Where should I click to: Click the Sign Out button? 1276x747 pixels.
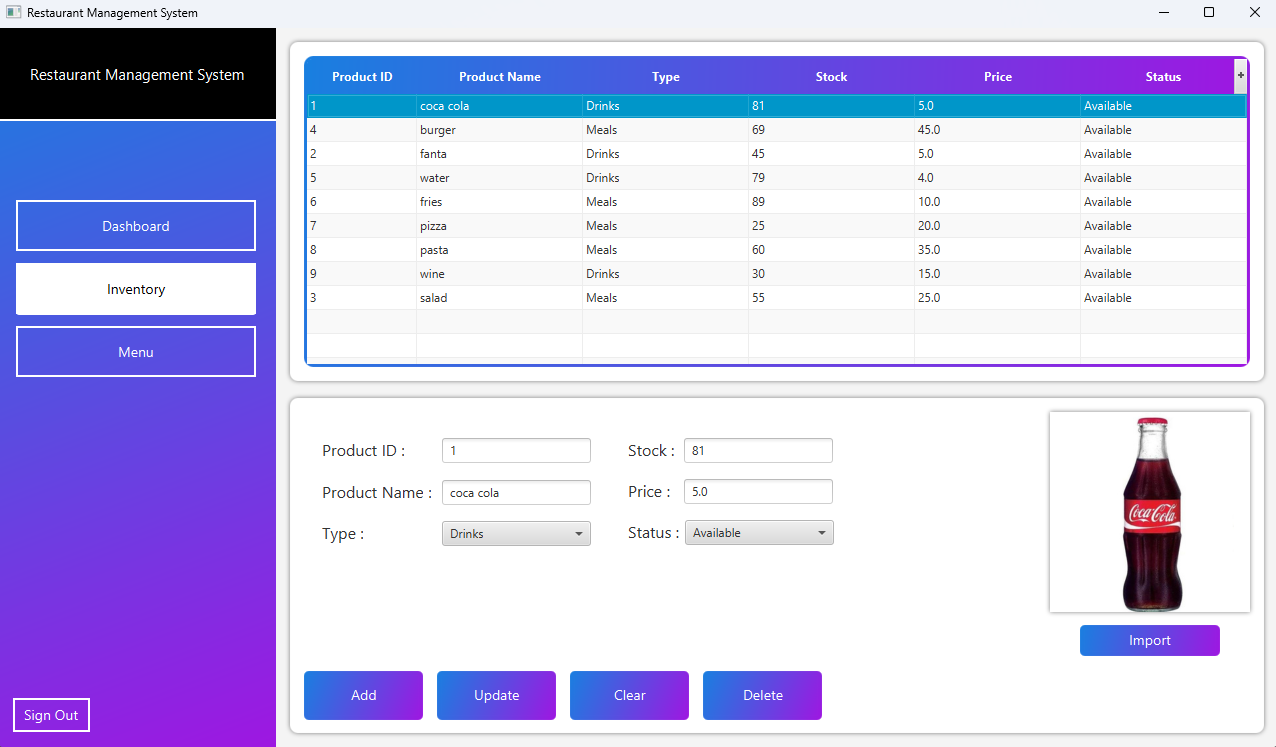51,714
